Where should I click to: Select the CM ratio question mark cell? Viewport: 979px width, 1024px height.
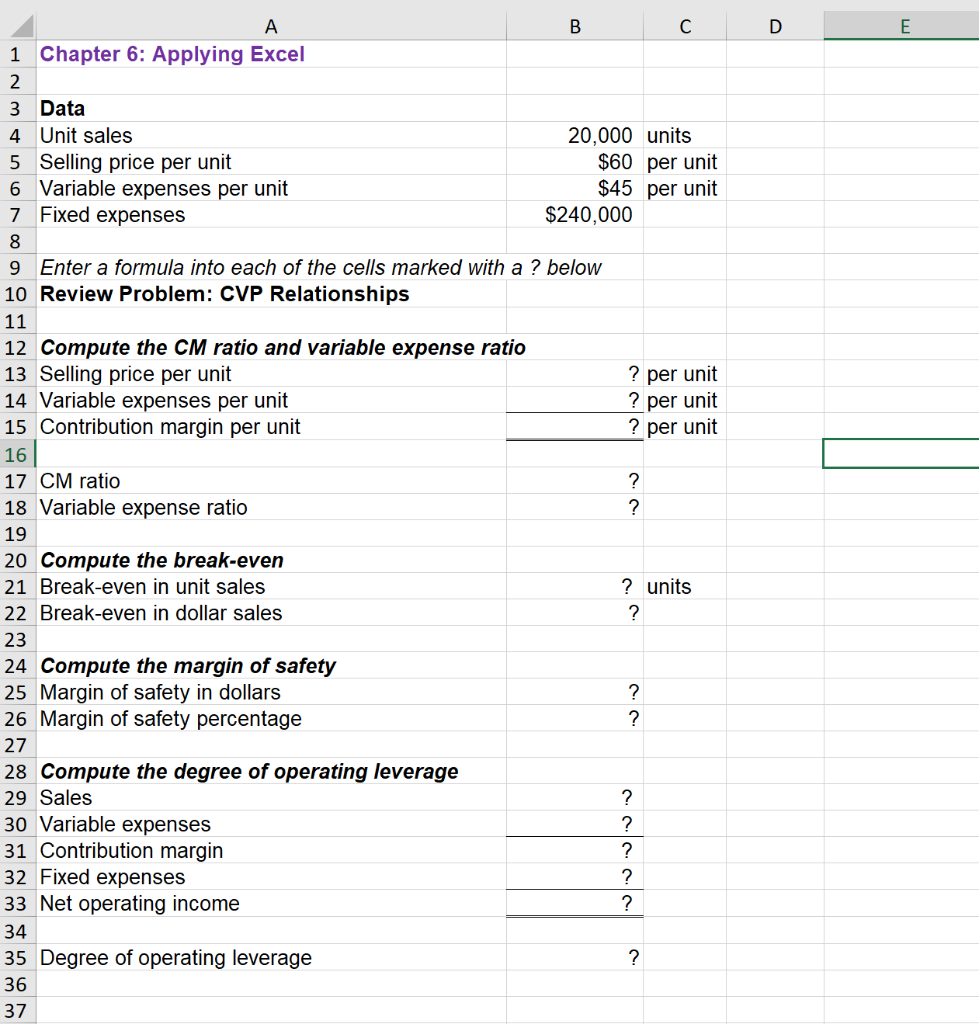tap(574, 481)
